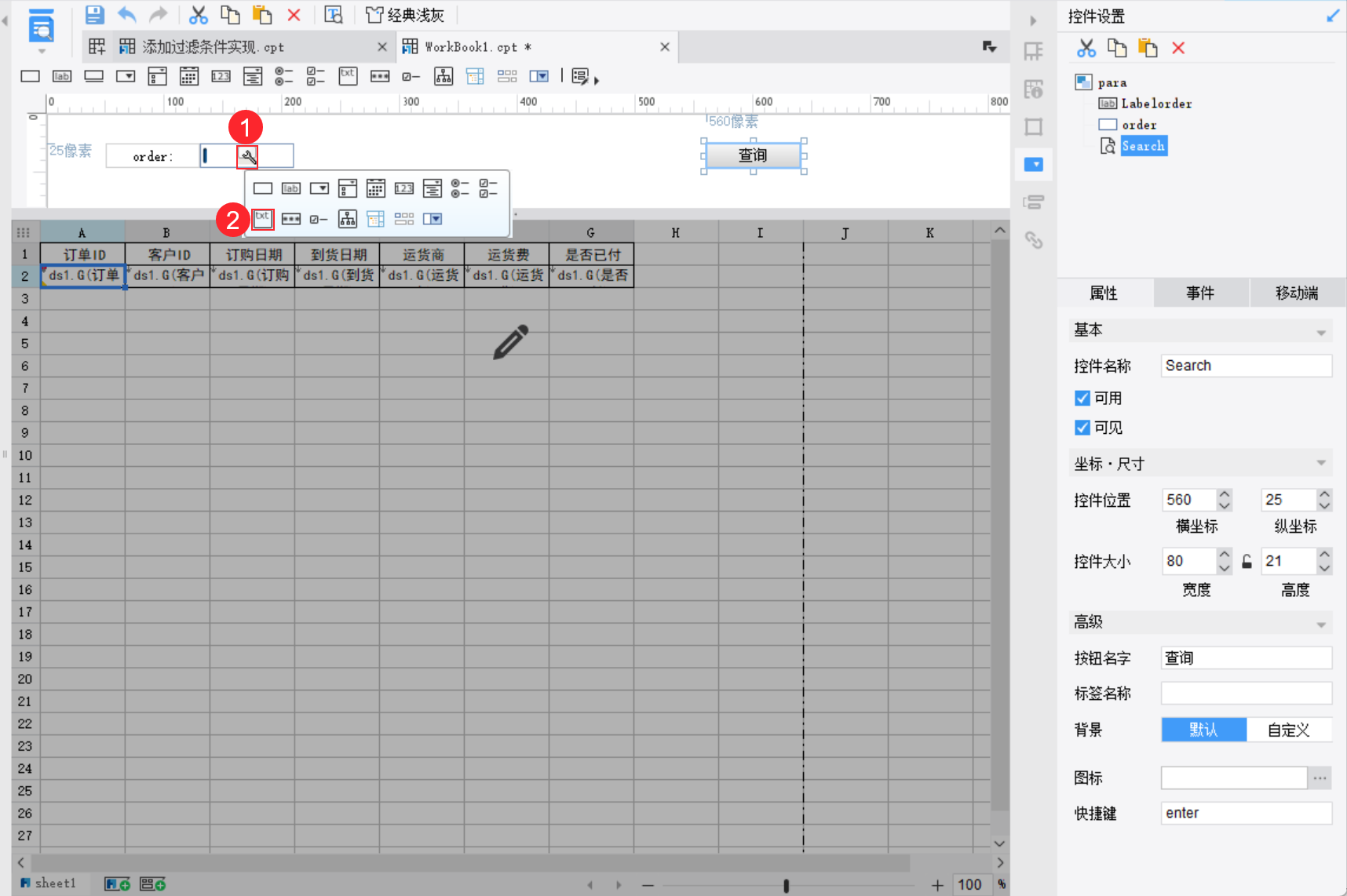Click the Cut scissors icon in the 控件设置 panel
The height and width of the screenshot is (896, 1347).
click(1086, 48)
